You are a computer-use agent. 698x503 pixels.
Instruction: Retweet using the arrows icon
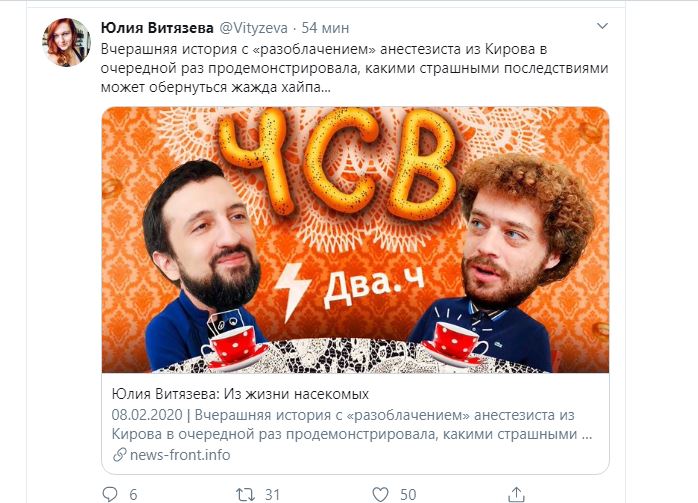245,494
